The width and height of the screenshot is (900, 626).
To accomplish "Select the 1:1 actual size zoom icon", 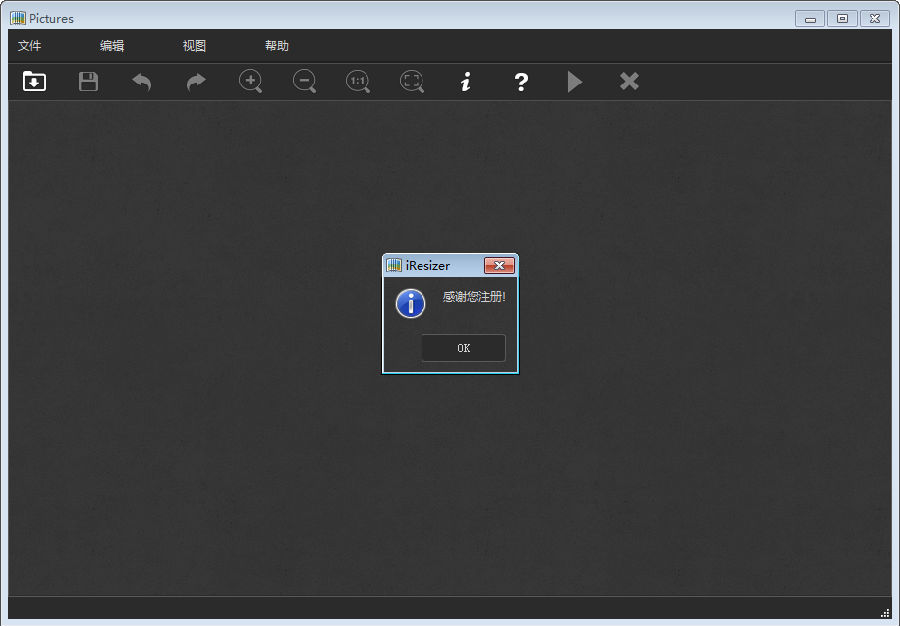I will pos(358,82).
